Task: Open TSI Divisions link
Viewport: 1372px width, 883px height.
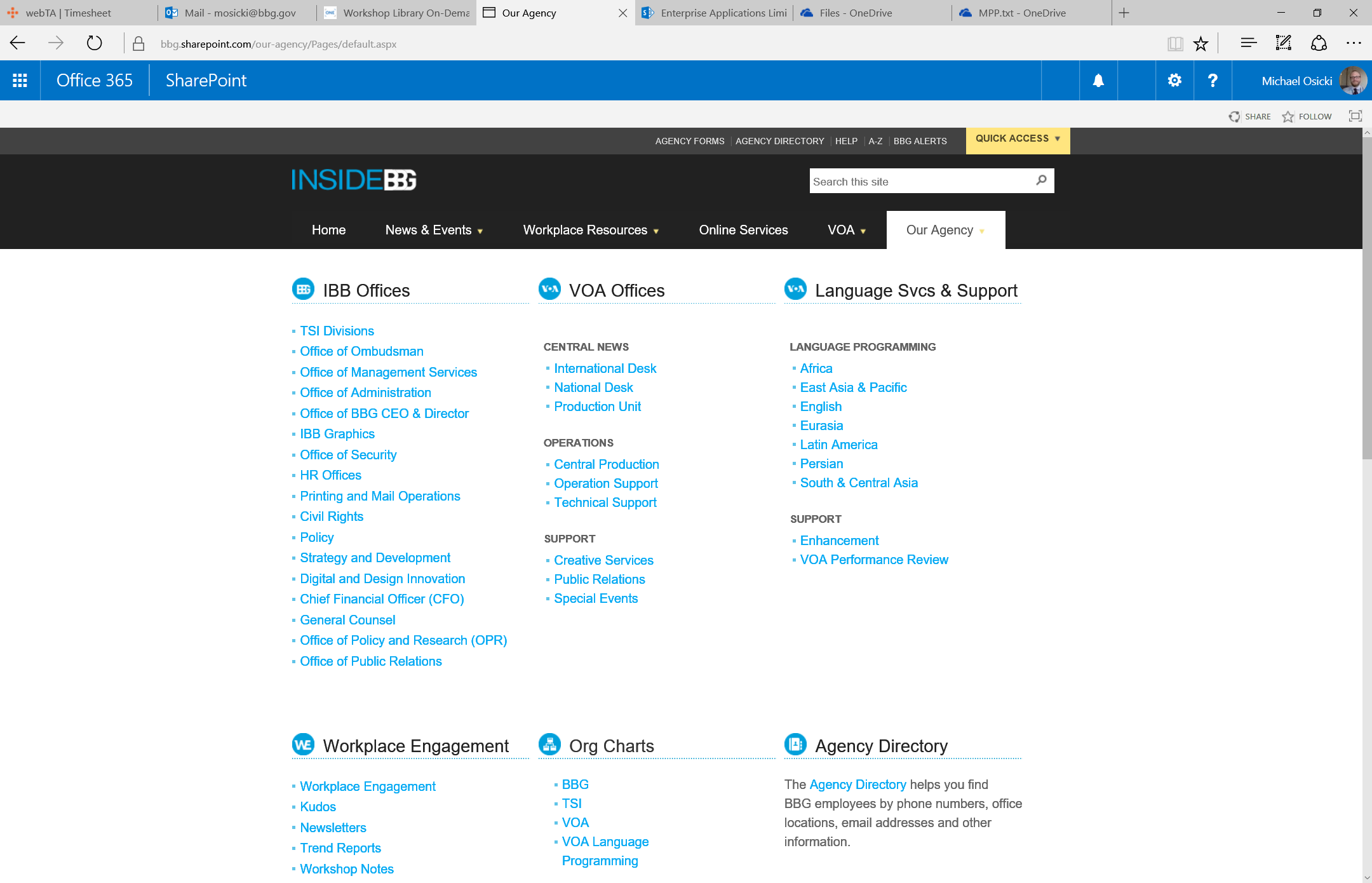Action: 337,331
